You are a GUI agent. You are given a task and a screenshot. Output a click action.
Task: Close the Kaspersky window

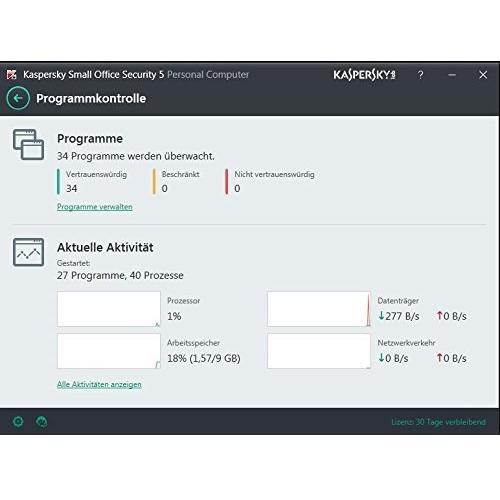click(483, 75)
